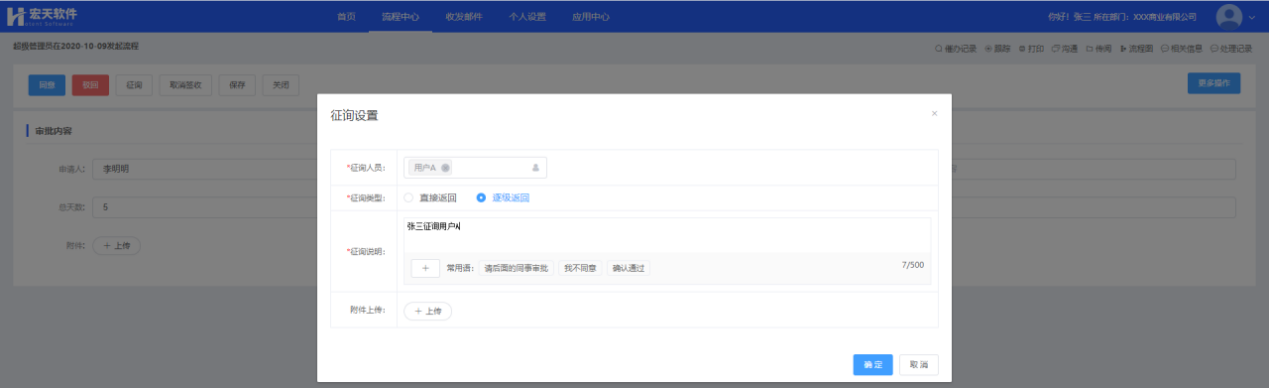Open the 打印 print option
The height and width of the screenshot is (388, 1269).
point(1031,47)
